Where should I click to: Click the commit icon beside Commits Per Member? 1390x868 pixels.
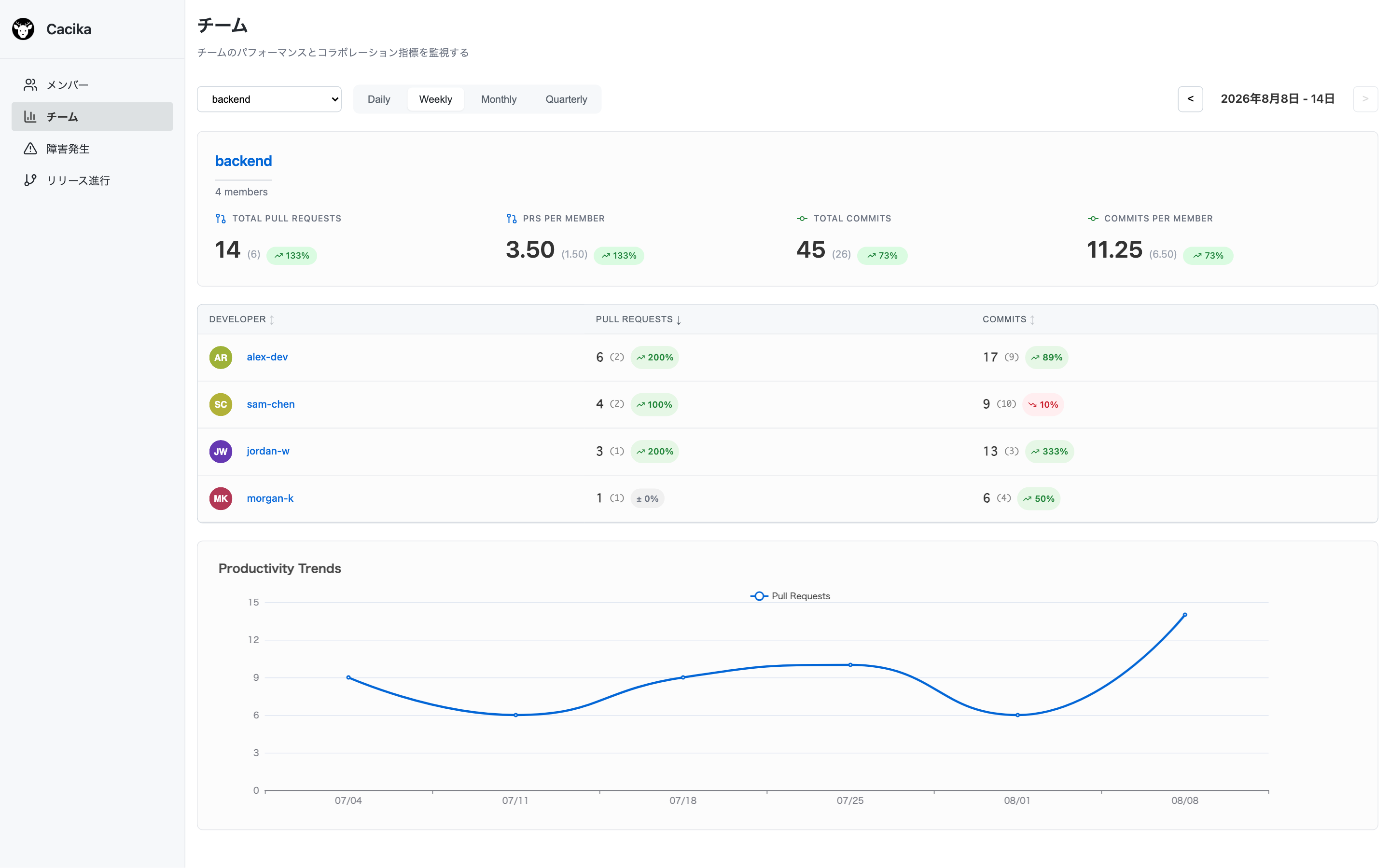click(1093, 219)
